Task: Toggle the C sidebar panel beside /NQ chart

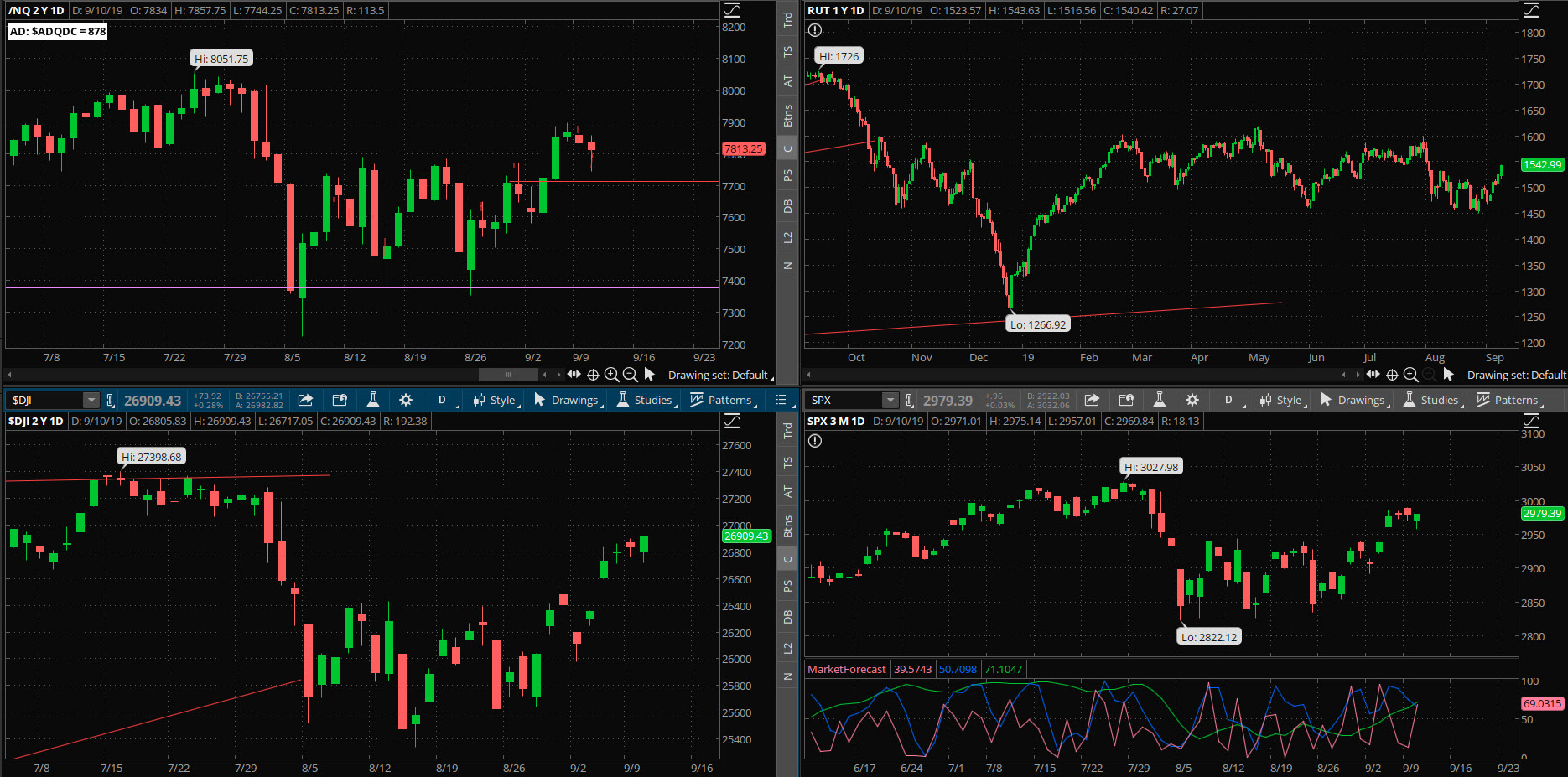Action: click(787, 148)
